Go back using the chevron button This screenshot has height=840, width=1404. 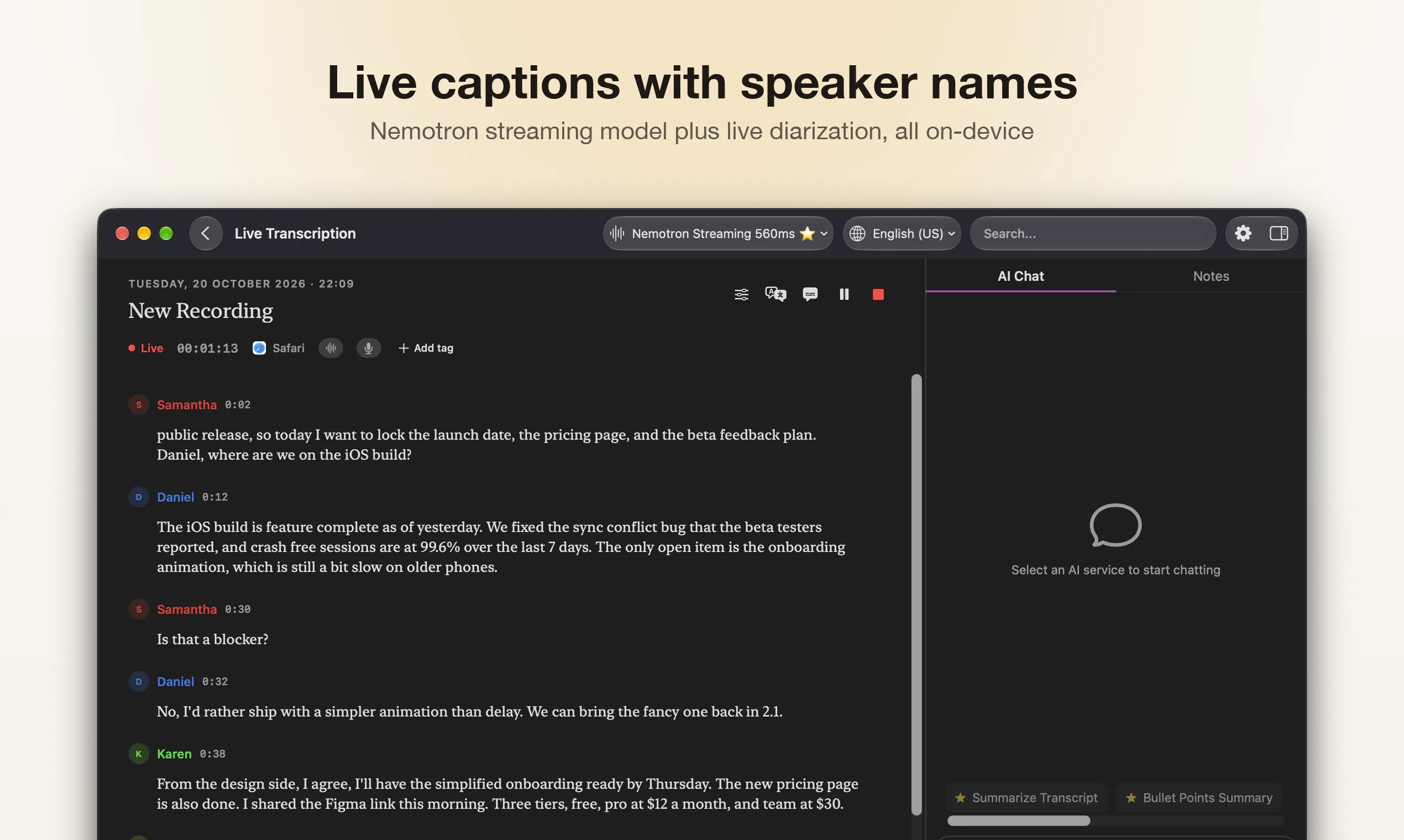click(206, 233)
